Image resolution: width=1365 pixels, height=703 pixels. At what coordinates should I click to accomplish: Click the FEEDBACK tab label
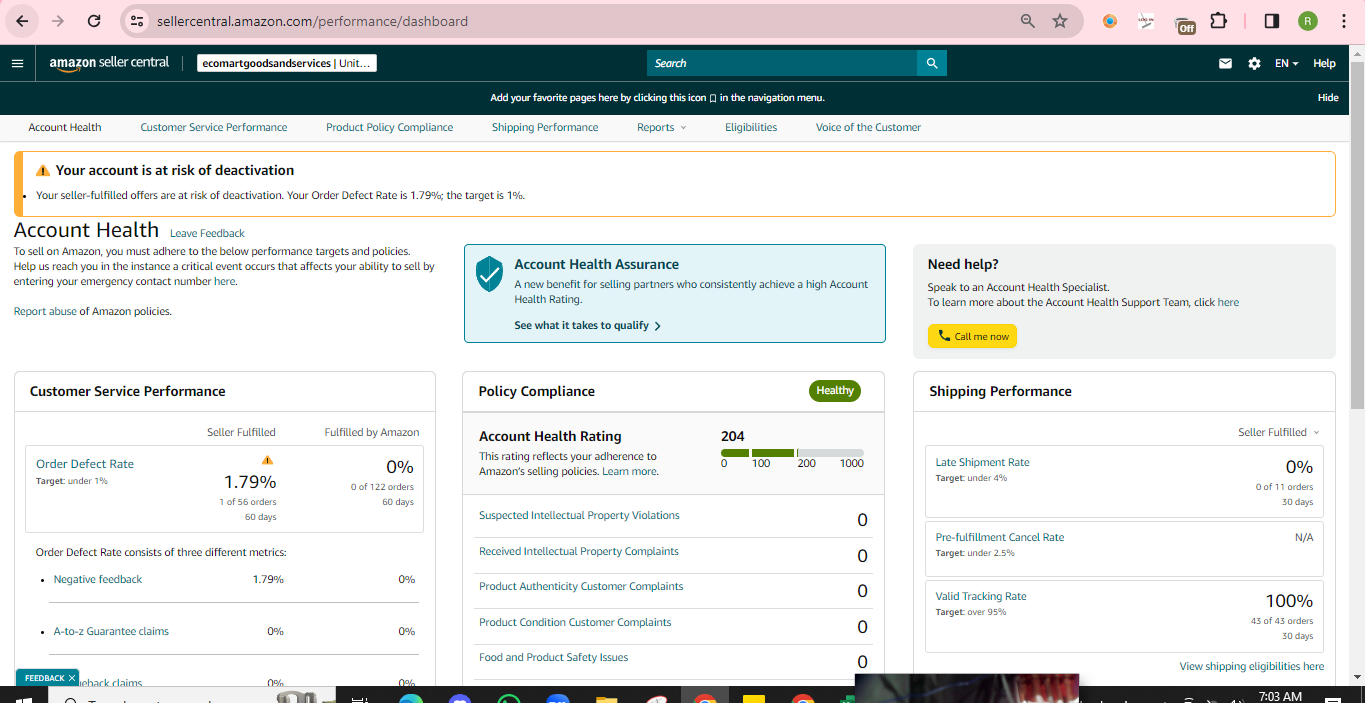[x=44, y=678]
